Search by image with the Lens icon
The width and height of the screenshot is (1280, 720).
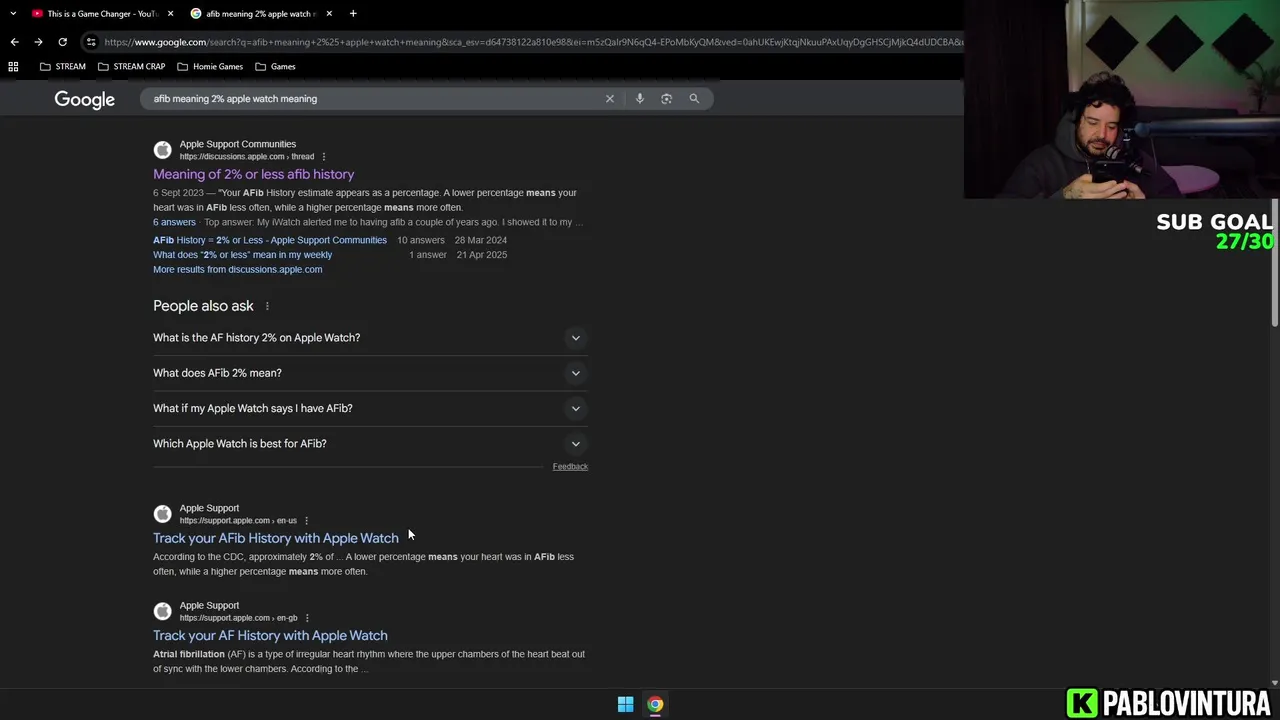pyautogui.click(x=666, y=98)
